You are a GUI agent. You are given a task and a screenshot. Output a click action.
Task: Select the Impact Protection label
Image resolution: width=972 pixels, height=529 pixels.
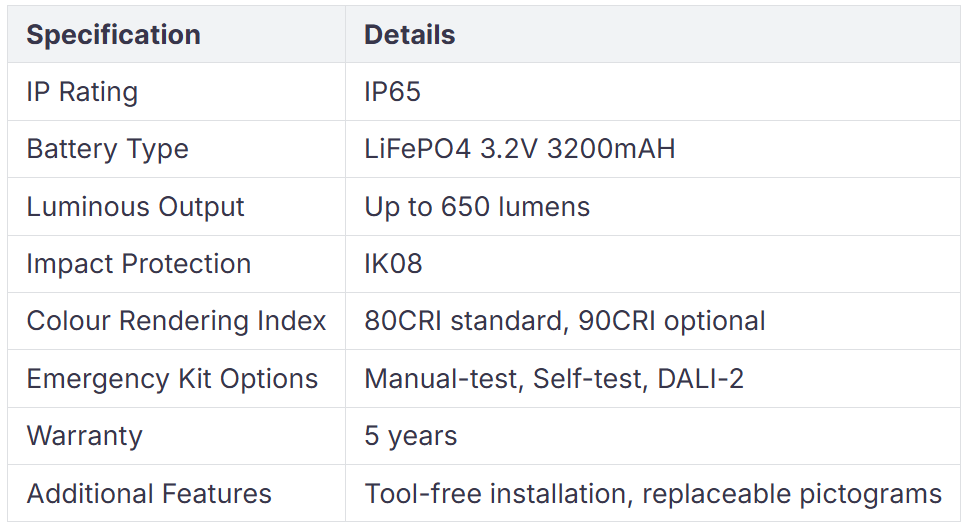(x=138, y=264)
